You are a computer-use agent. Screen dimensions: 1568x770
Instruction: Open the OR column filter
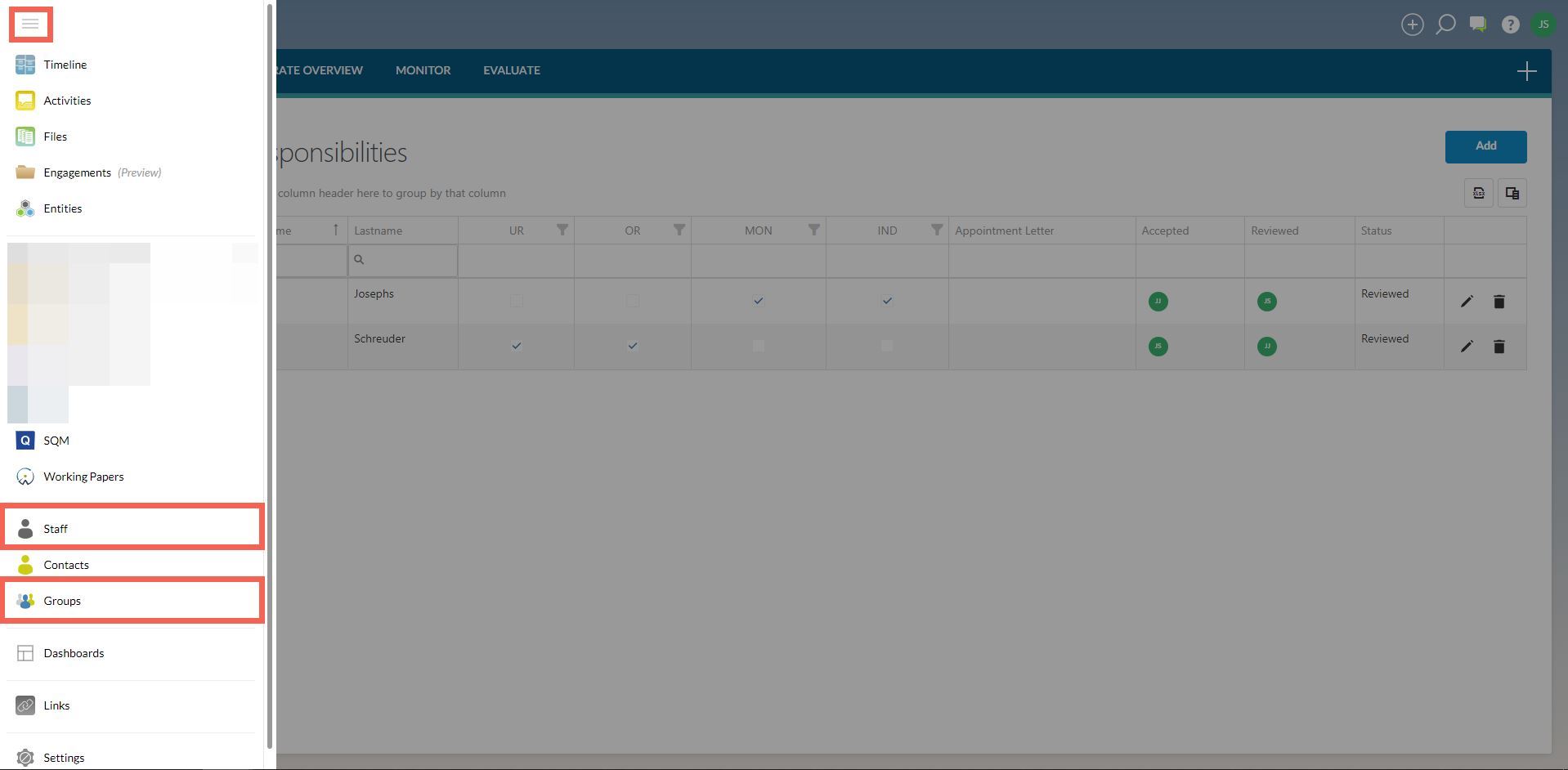679,231
